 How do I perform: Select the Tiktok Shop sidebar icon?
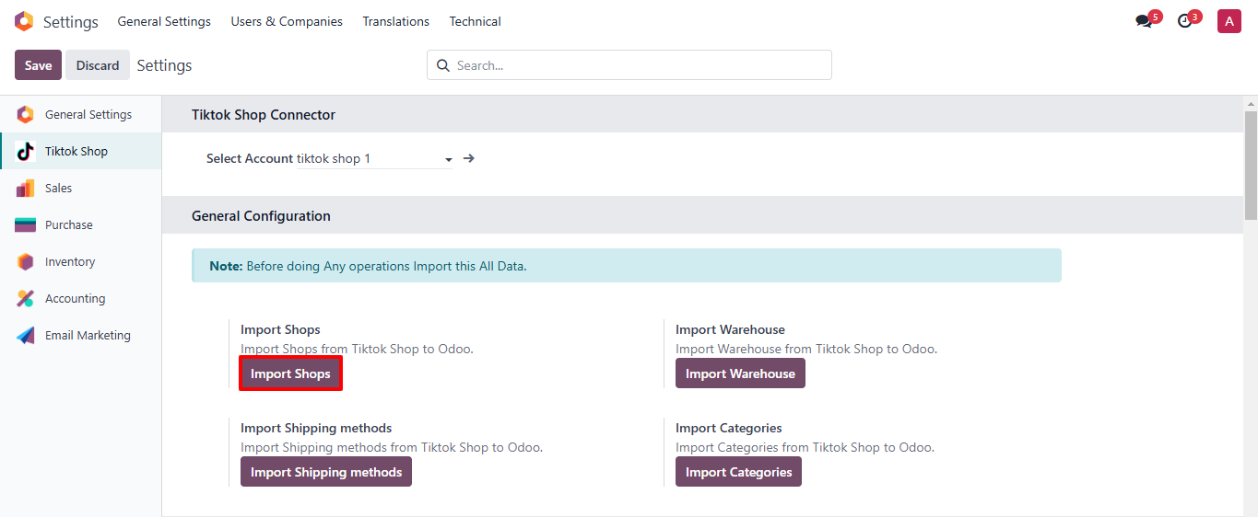[25, 152]
